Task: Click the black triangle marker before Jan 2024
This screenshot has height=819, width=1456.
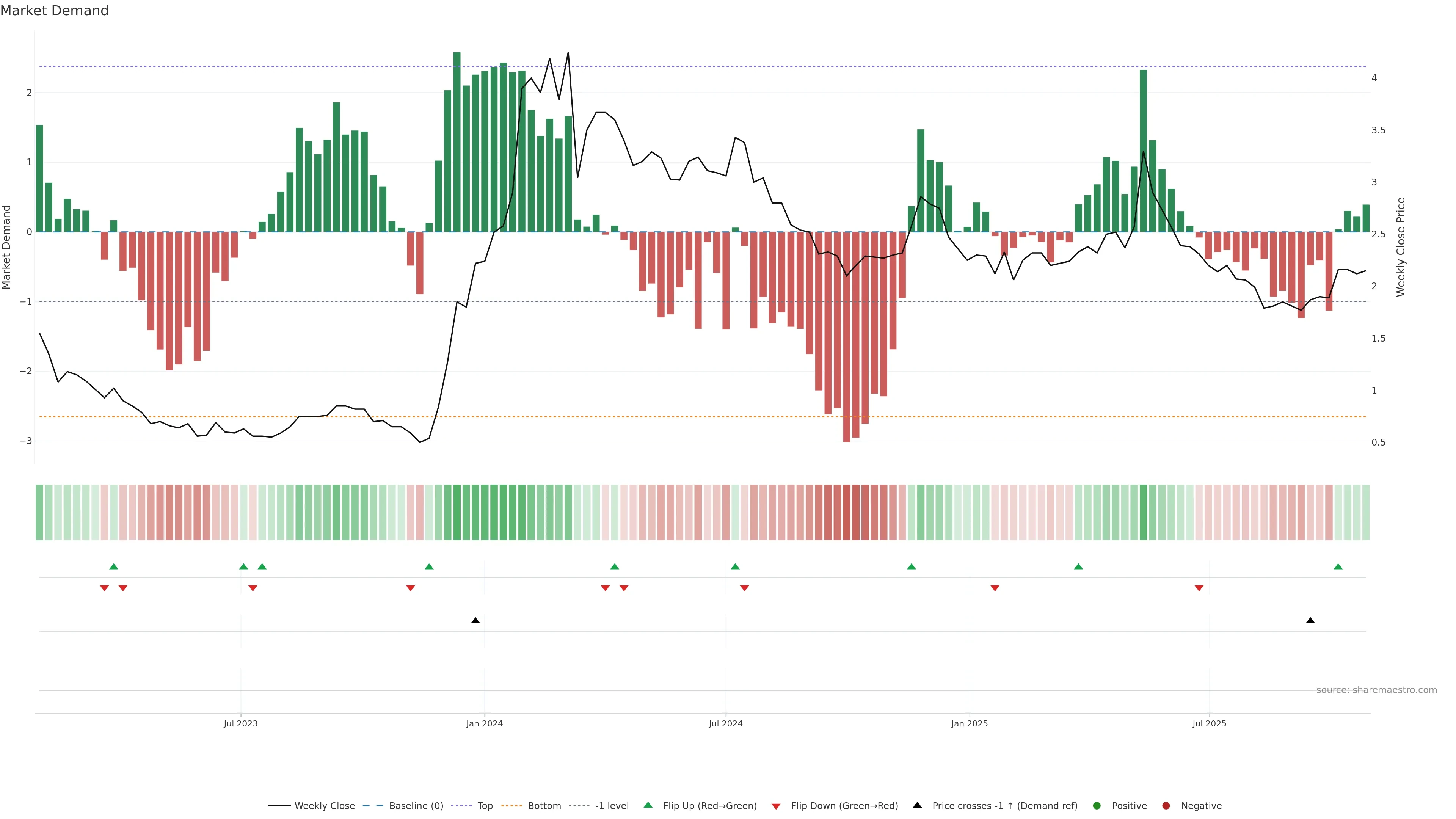Action: coord(475,621)
